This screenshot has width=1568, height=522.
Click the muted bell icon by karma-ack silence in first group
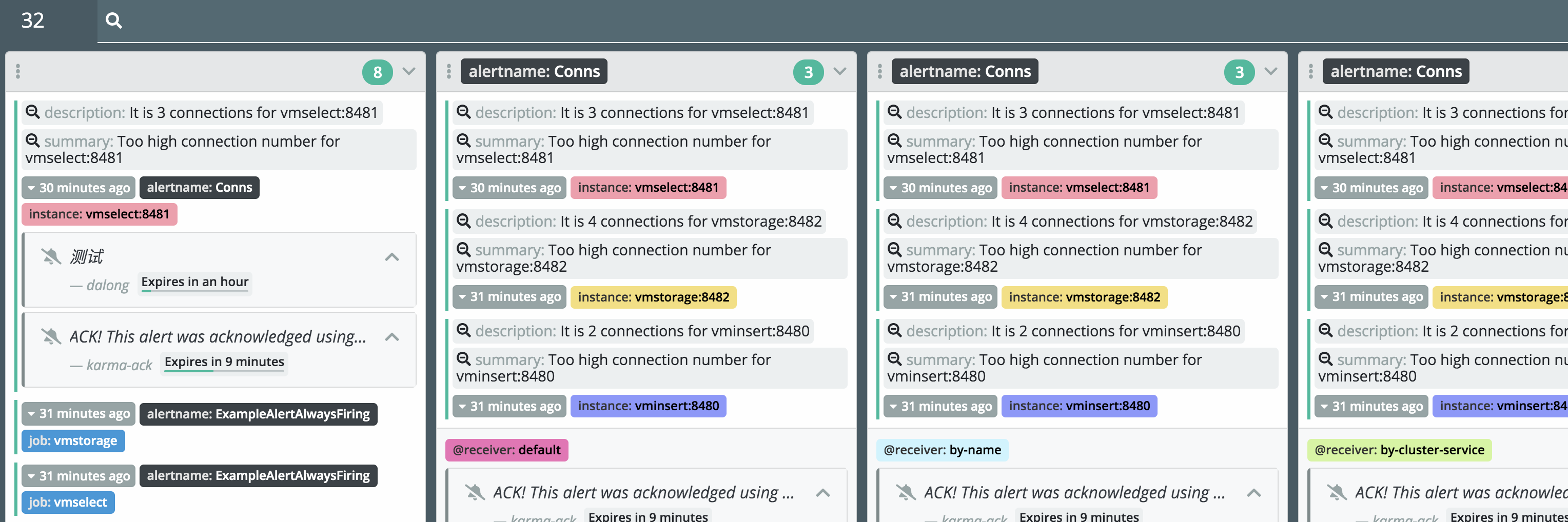click(x=51, y=336)
